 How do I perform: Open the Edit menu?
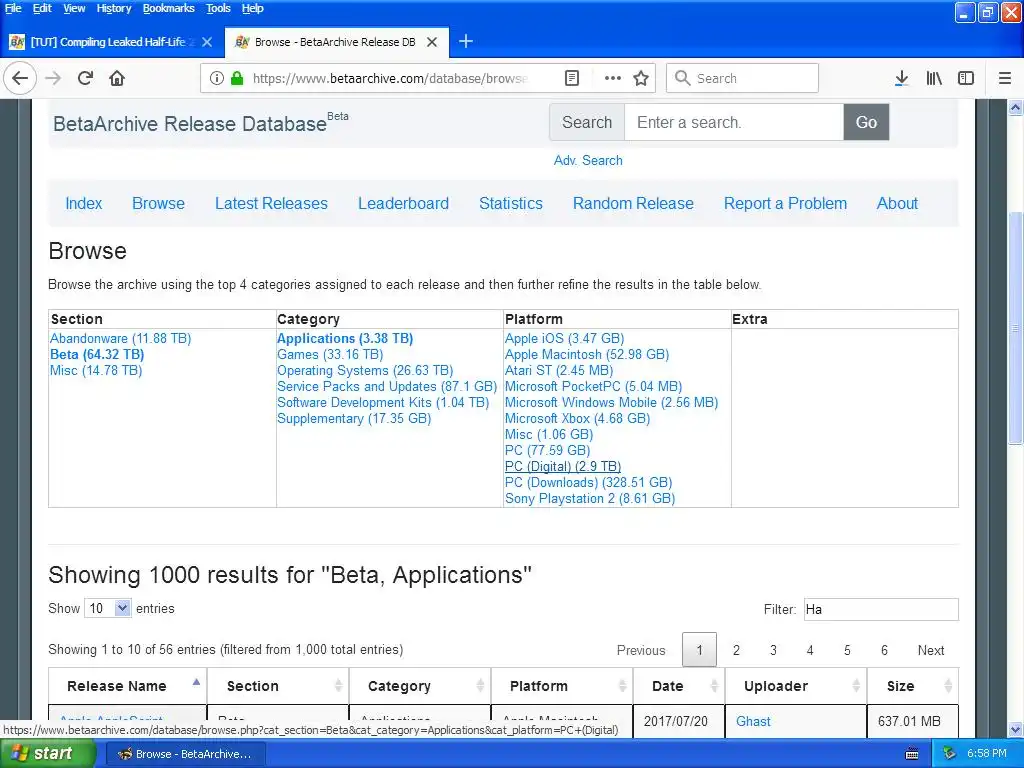pyautogui.click(x=42, y=8)
